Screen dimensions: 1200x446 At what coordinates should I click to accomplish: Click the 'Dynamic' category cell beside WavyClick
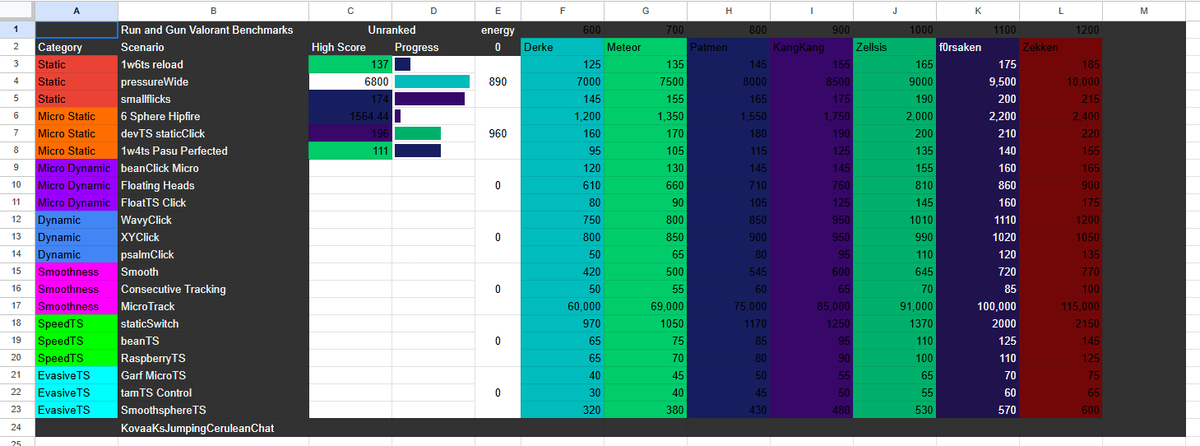point(75,220)
